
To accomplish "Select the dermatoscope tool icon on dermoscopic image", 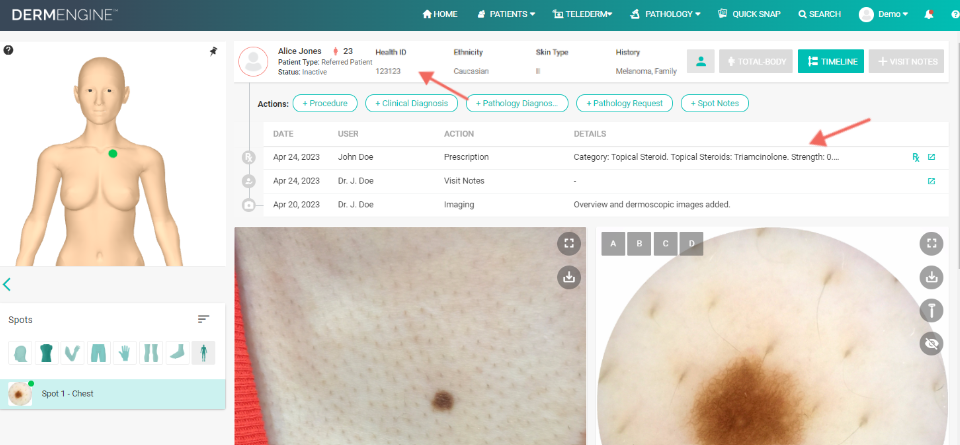I will coord(931,310).
